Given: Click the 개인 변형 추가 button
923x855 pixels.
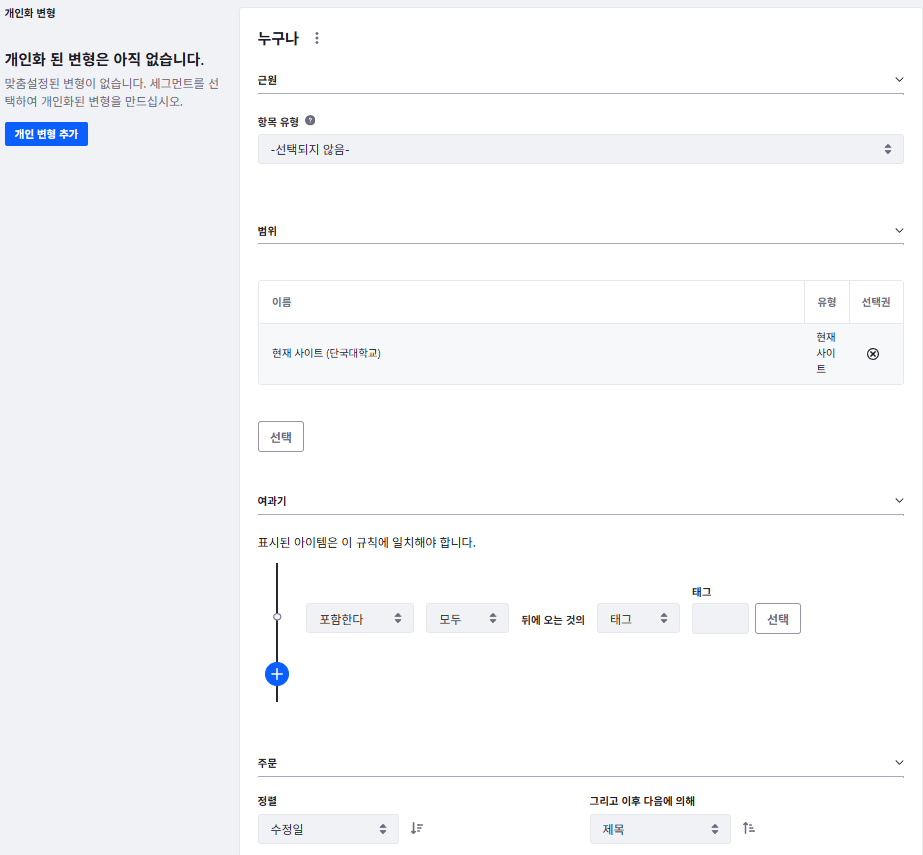Looking at the screenshot, I should 46,134.
